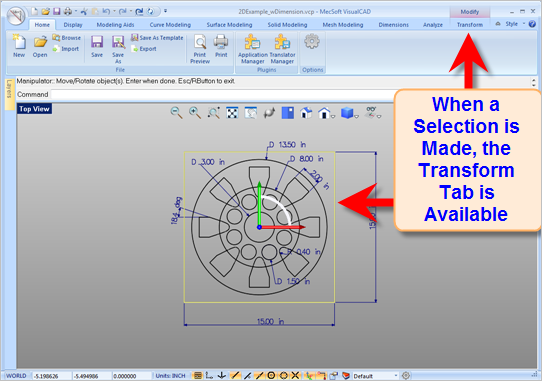The height and width of the screenshot is (381, 542).
Task: Click the Fit View extents icon
Action: click(x=232, y=113)
